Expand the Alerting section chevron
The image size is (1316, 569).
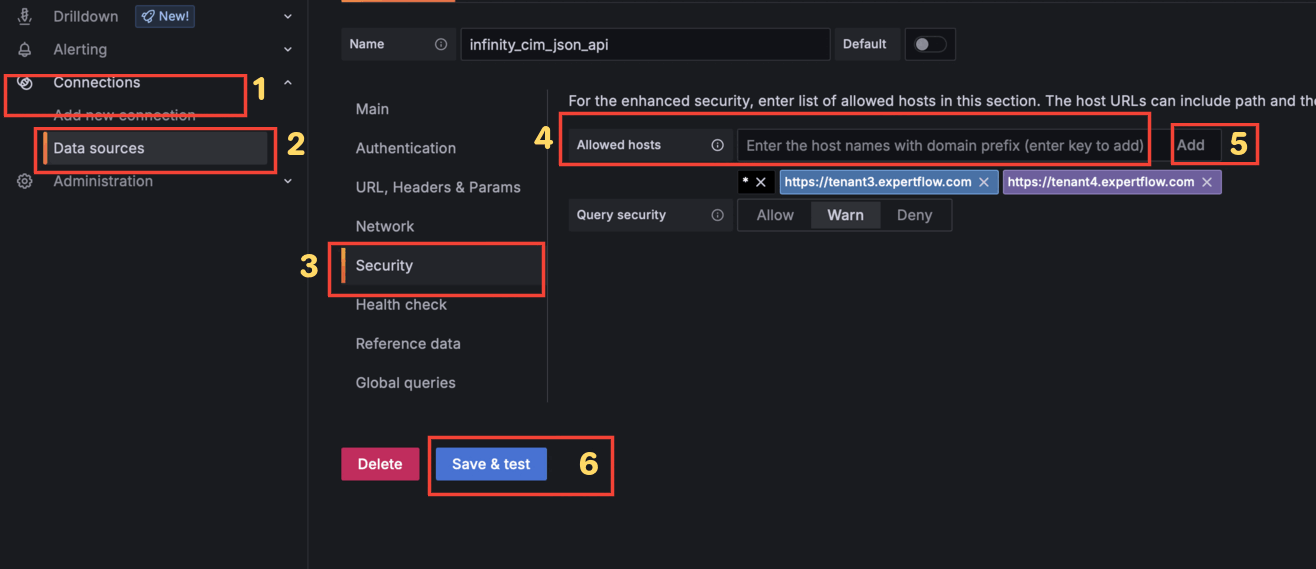coord(288,49)
